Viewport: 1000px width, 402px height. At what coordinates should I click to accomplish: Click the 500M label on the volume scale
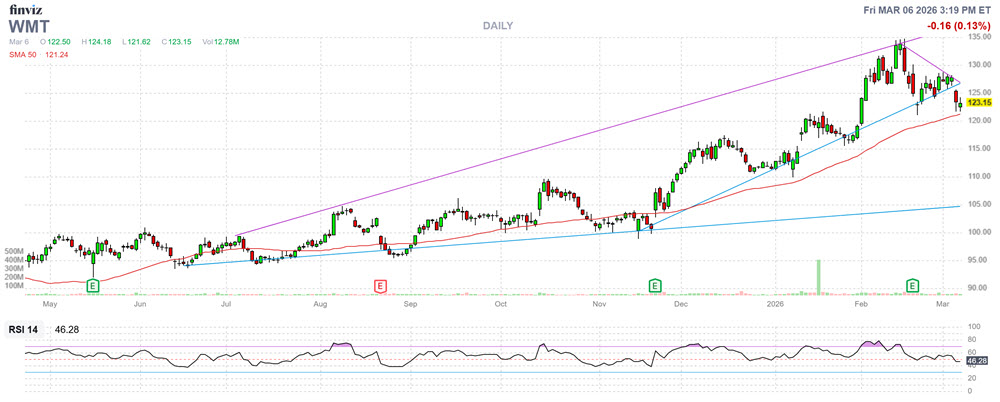pos(15,251)
